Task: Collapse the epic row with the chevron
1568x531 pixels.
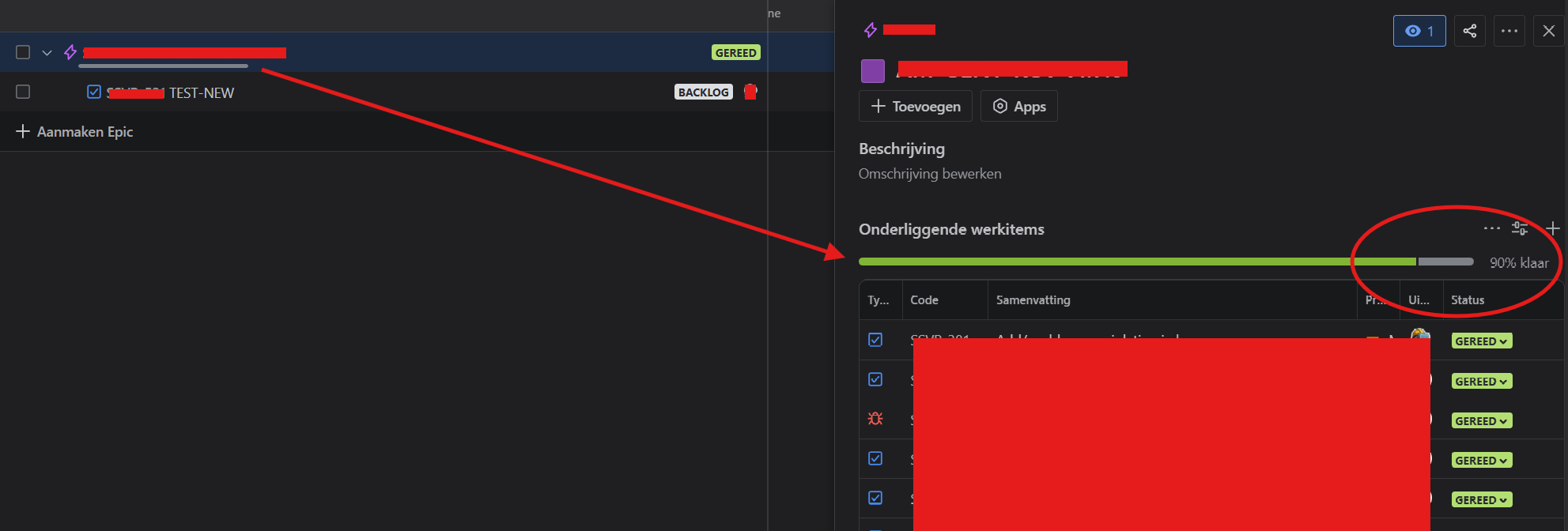Action: click(x=47, y=53)
